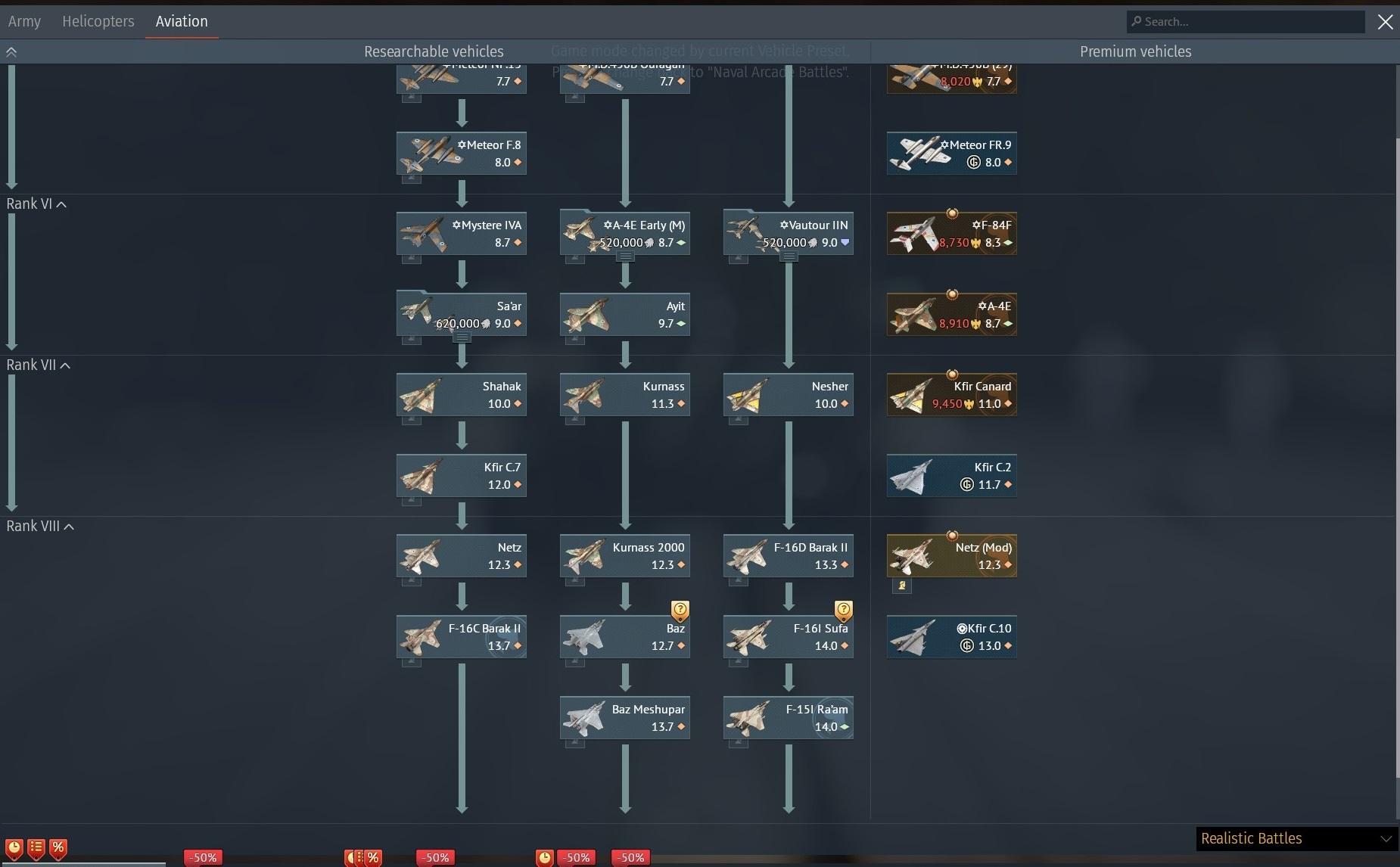Screen dimensions: 1400x867
Task: Click the Premium vehicles column header
Action: pyautogui.click(x=1135, y=51)
